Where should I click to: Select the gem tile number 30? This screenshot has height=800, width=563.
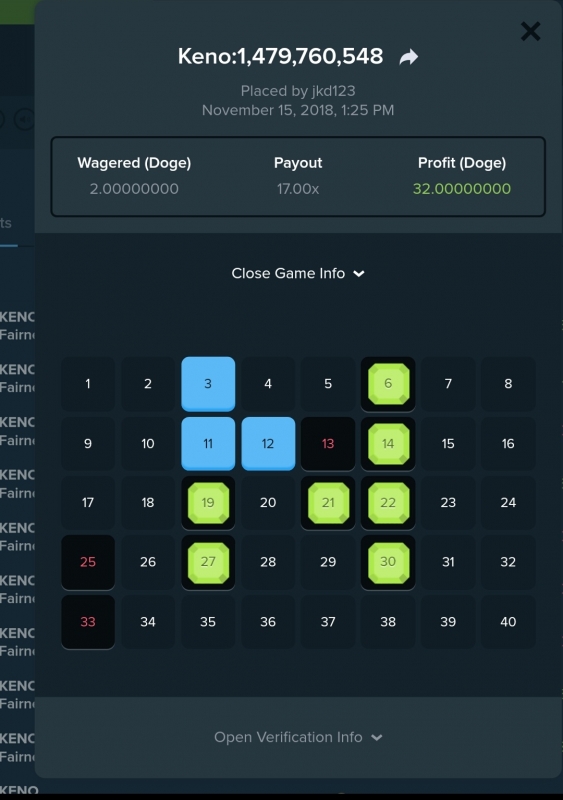point(388,562)
